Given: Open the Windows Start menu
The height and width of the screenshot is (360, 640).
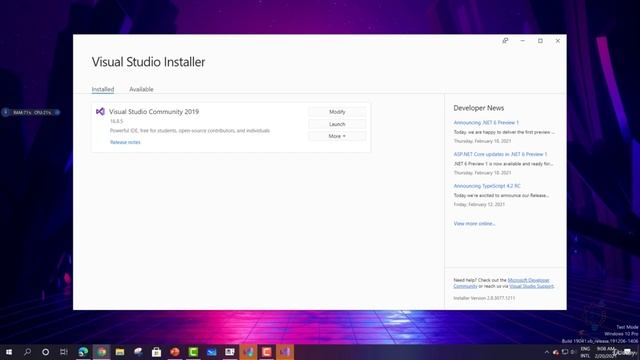Looking at the screenshot, I should coord(9,352).
